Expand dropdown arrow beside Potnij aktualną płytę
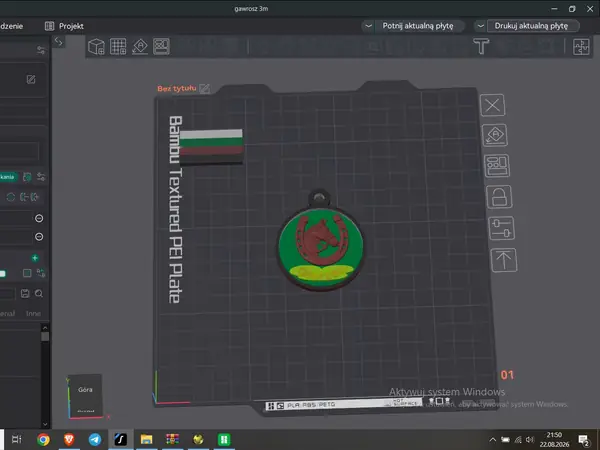Viewport: 600px width, 450px height. pos(368,26)
